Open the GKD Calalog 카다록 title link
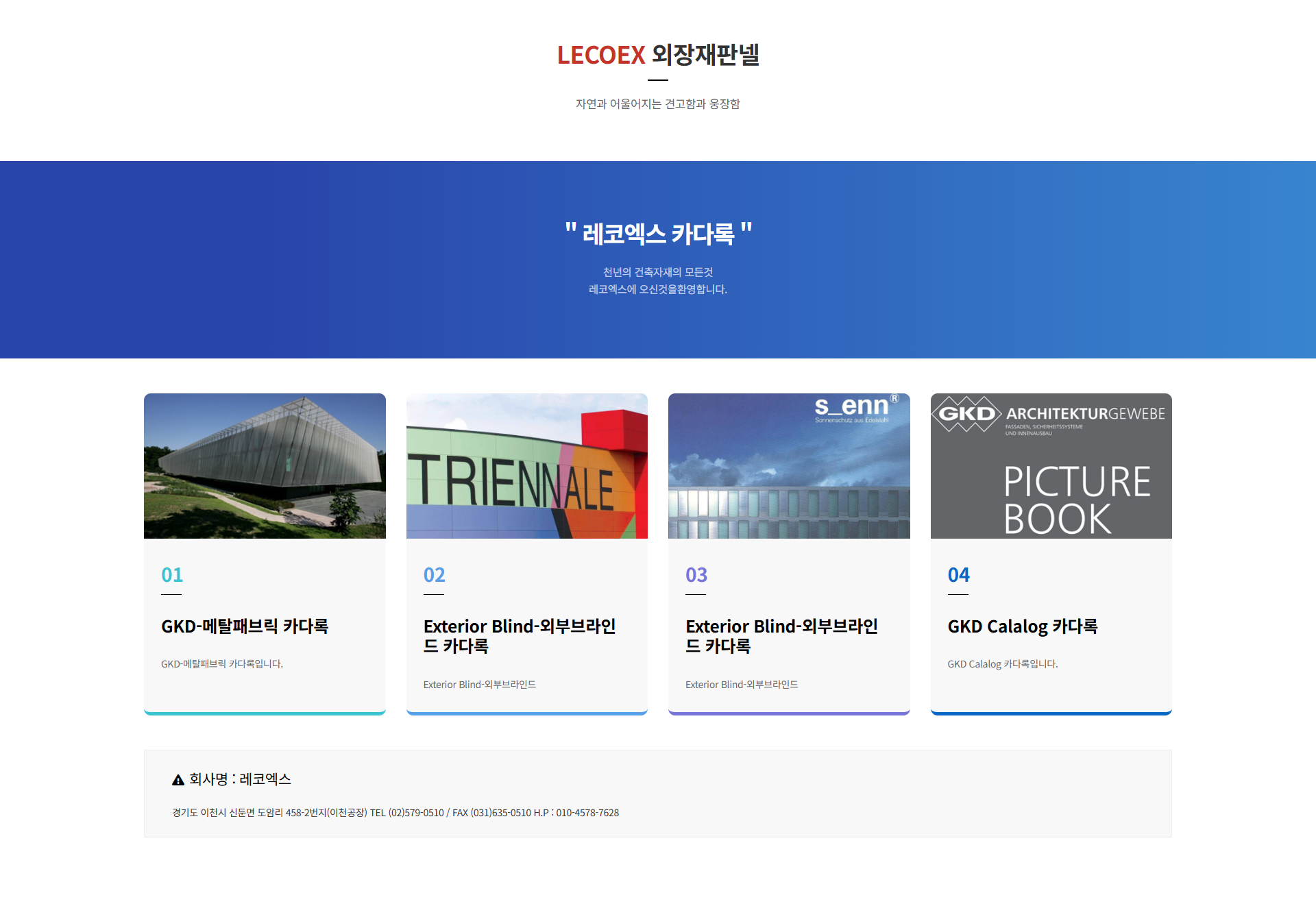The height and width of the screenshot is (906, 1316). (x=1023, y=626)
